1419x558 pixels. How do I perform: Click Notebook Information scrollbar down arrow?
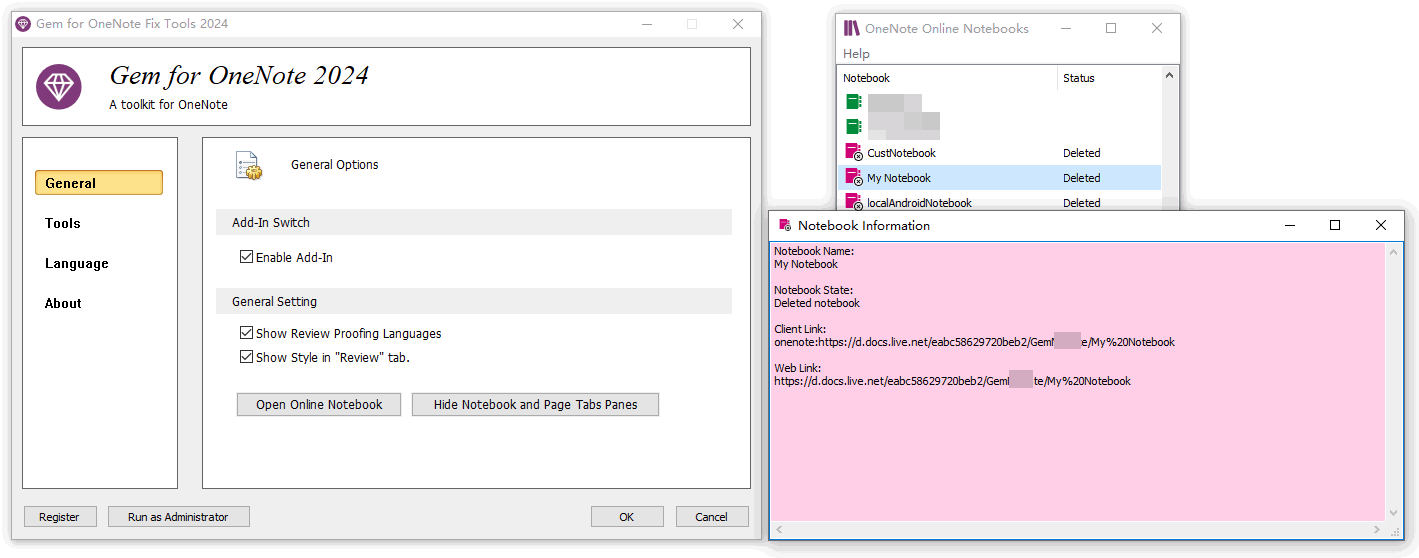pos(1393,515)
